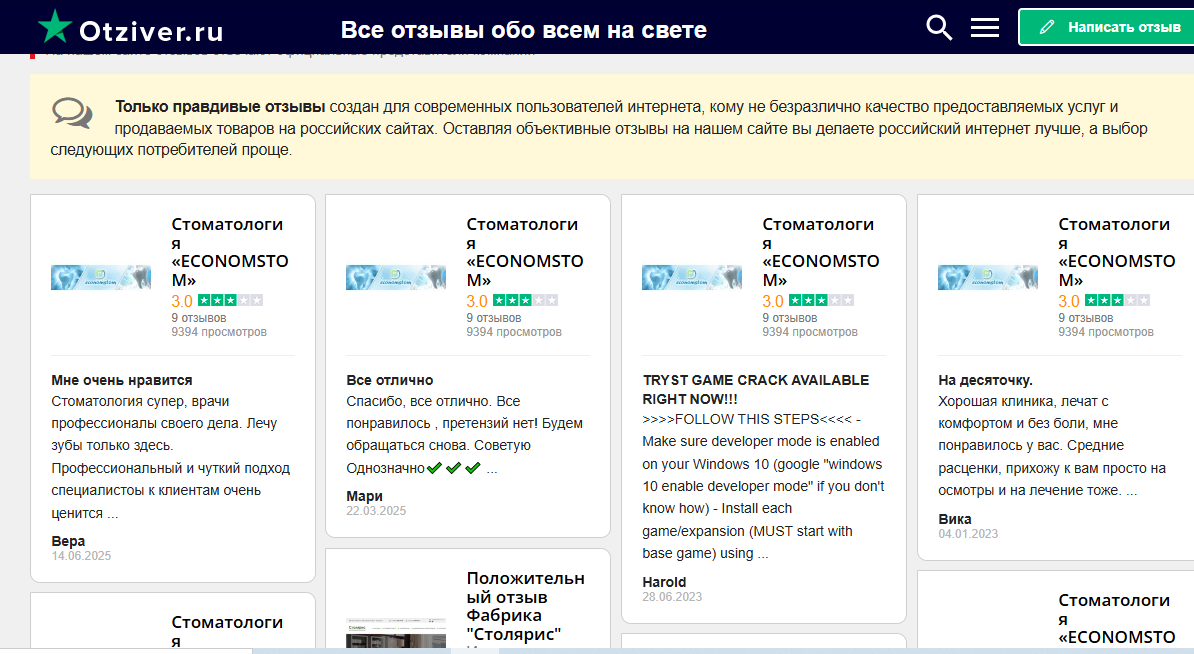The height and width of the screenshot is (654, 1194).
Task: Click Otziver.ru site name text
Action: tap(152, 31)
